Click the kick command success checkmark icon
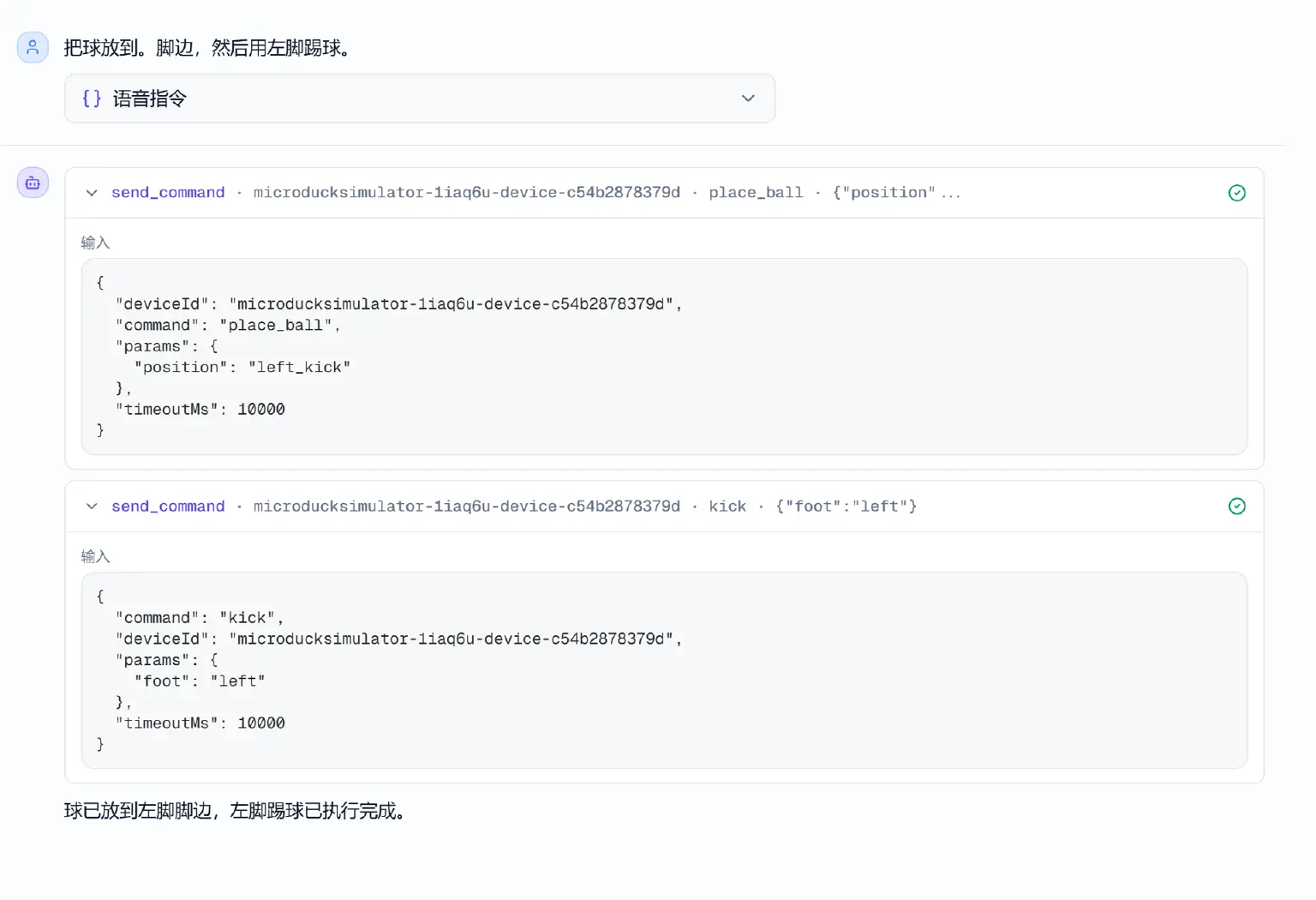Screen dimensions: 1316x900 [x=1237, y=507]
